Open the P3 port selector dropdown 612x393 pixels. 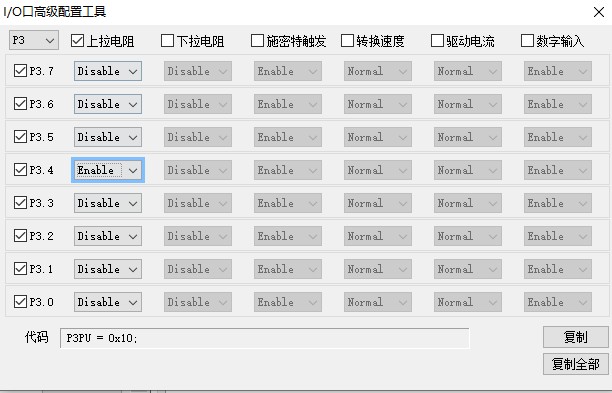[34, 40]
